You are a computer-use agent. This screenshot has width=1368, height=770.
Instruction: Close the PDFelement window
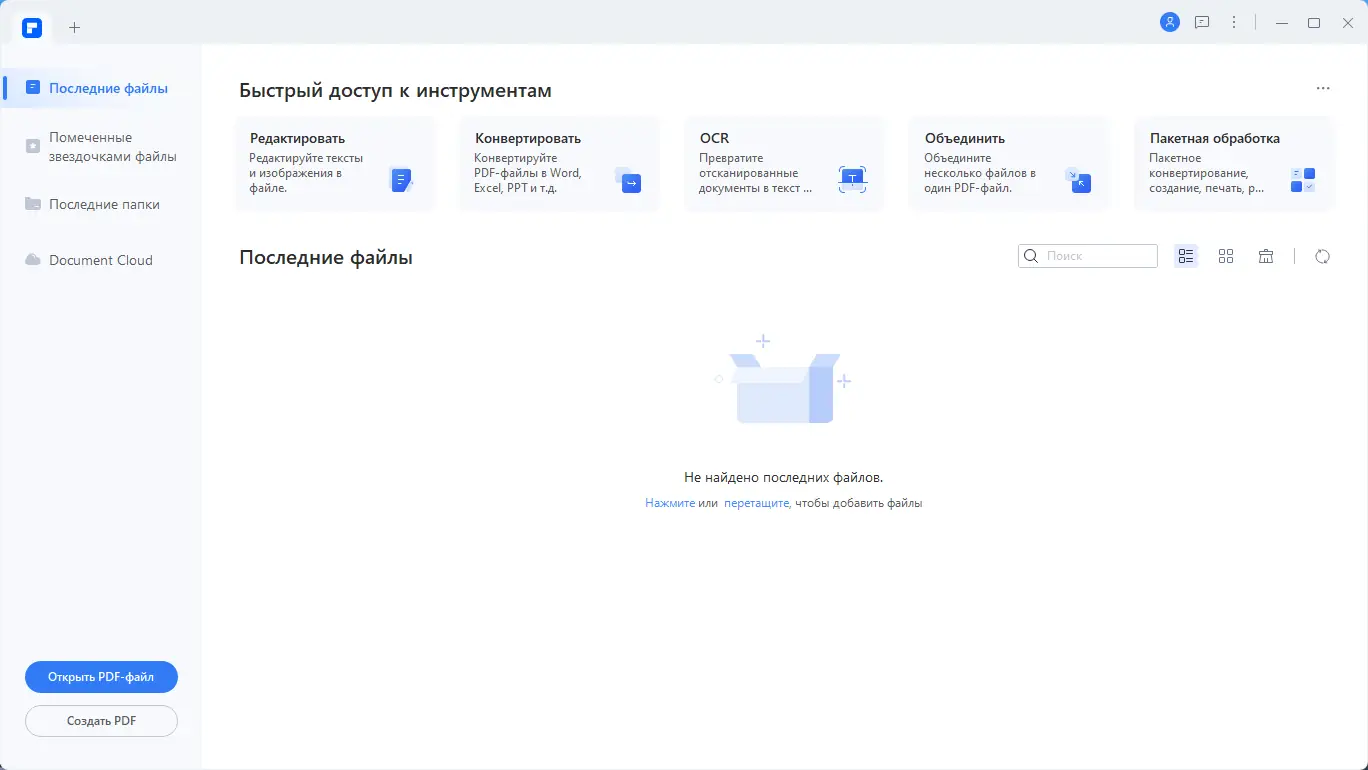pos(1347,22)
